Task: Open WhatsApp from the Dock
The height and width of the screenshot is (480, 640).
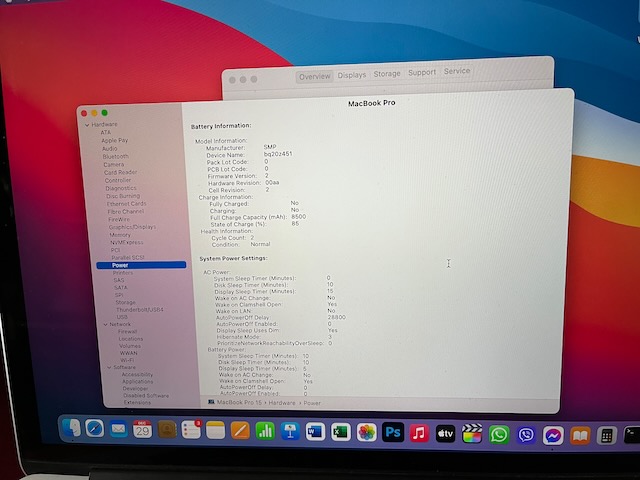Action: point(499,435)
